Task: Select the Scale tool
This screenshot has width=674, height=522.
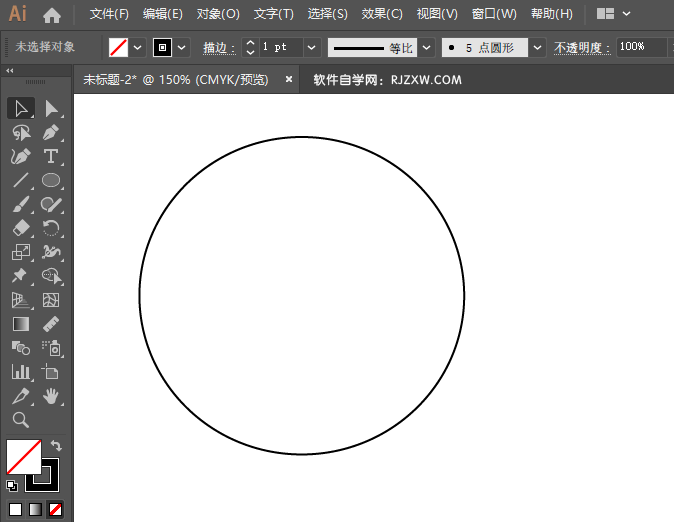Action: coord(21,252)
